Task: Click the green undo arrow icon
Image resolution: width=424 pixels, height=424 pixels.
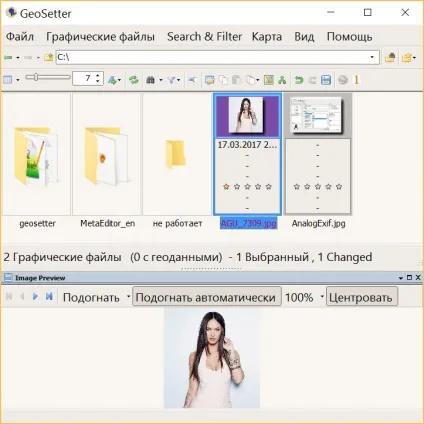Action: click(x=299, y=80)
